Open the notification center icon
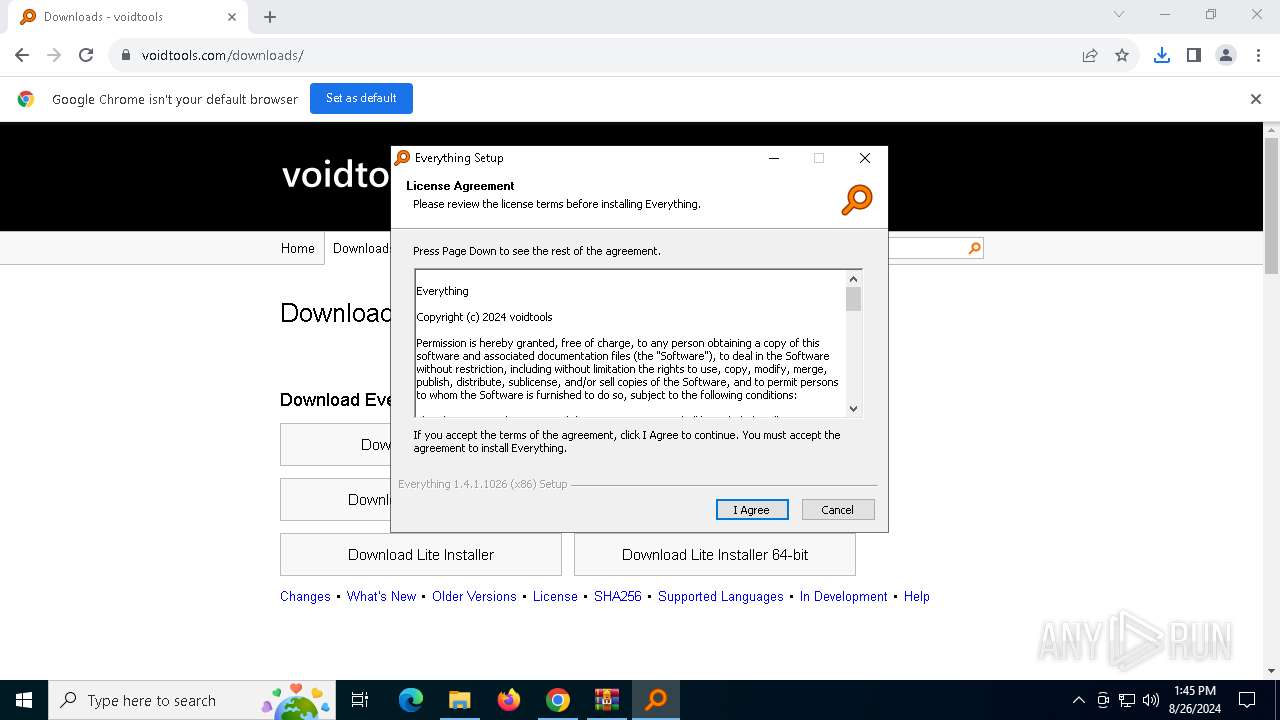This screenshot has height=720, width=1280. click(x=1247, y=700)
